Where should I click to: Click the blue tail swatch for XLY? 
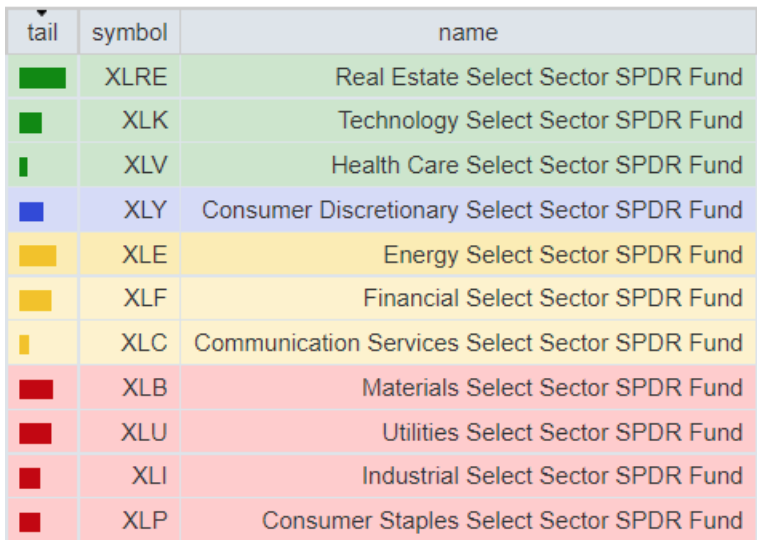click(x=31, y=211)
